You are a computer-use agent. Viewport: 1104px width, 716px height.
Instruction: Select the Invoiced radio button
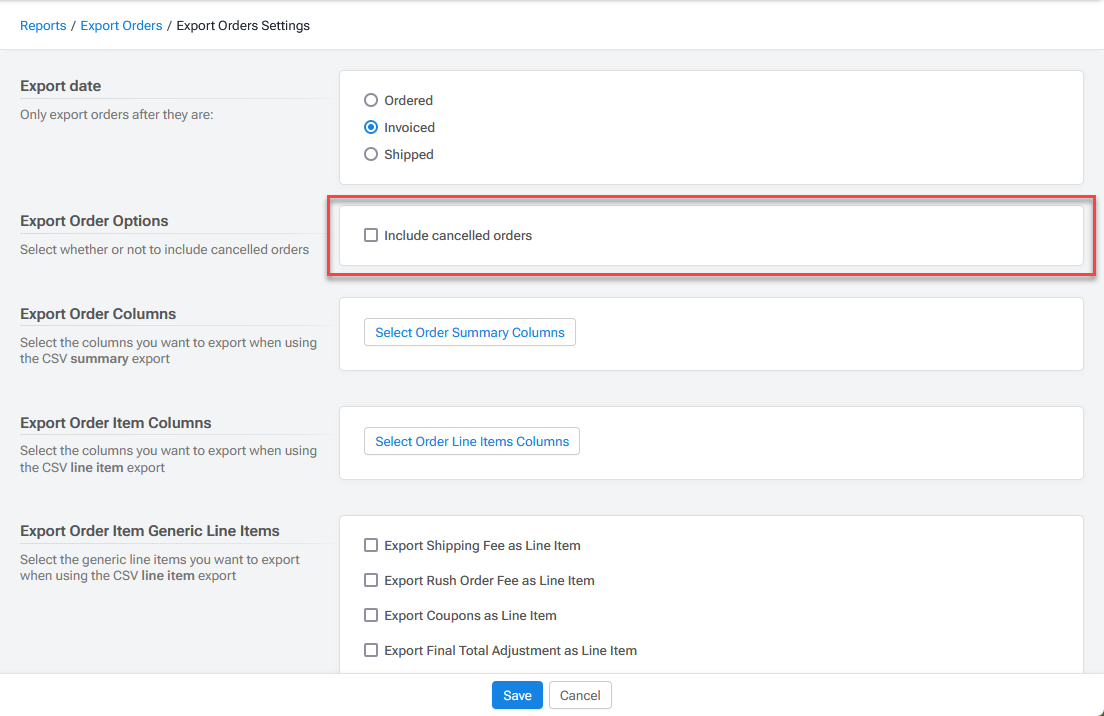tap(371, 127)
